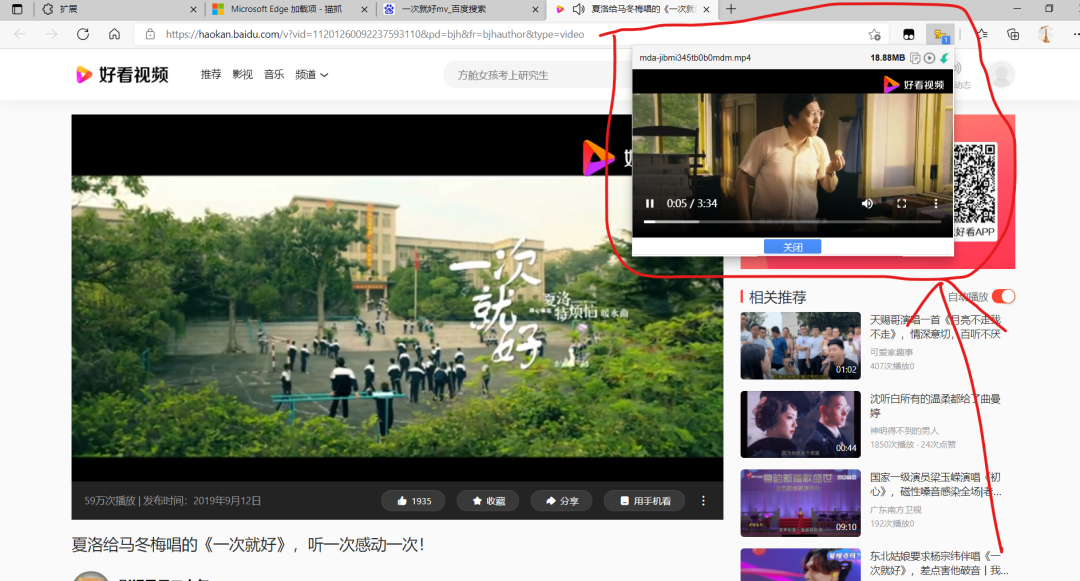Favorite the video with 收藏 button
1080x581 pixels.
pos(488,501)
